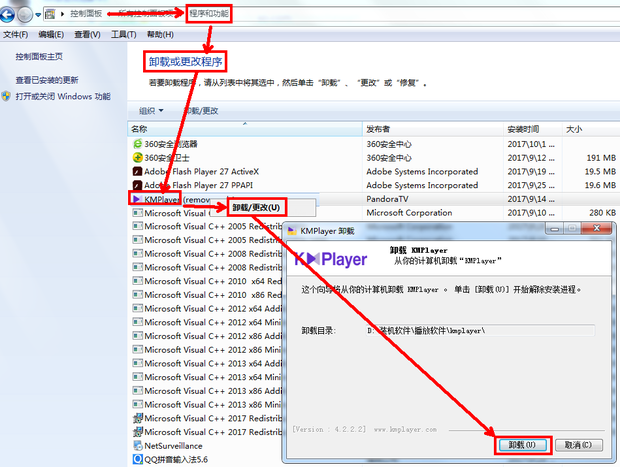Screen dimensions: 620x467
Task: Sort by the 大小 column header
Action: (x=591, y=129)
